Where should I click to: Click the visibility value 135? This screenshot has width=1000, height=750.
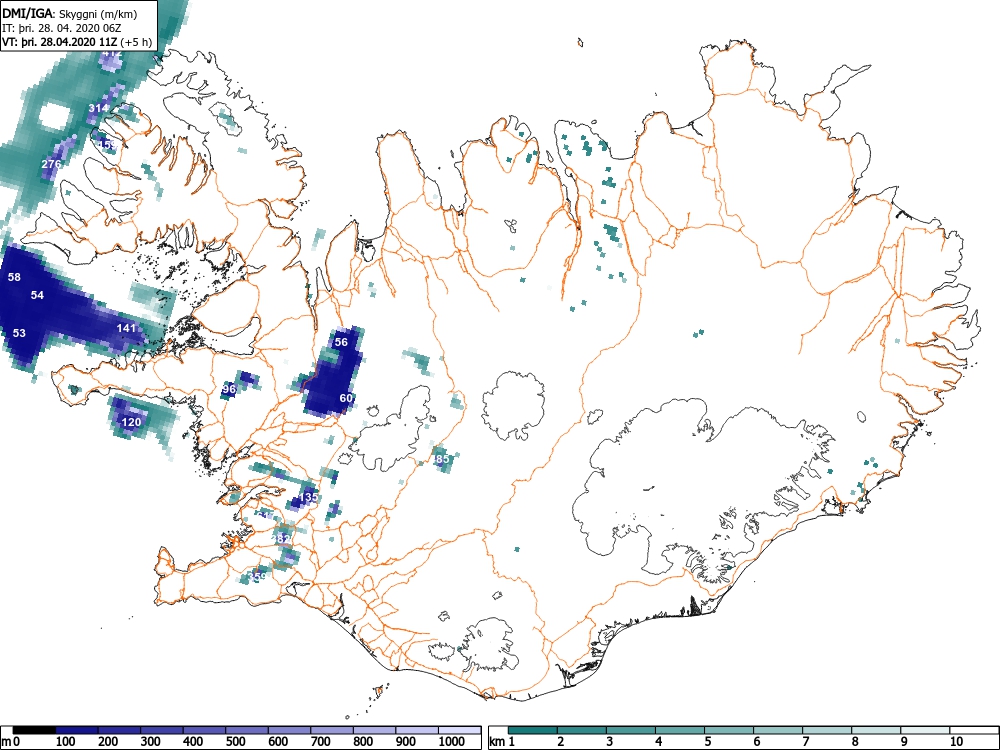coord(308,497)
